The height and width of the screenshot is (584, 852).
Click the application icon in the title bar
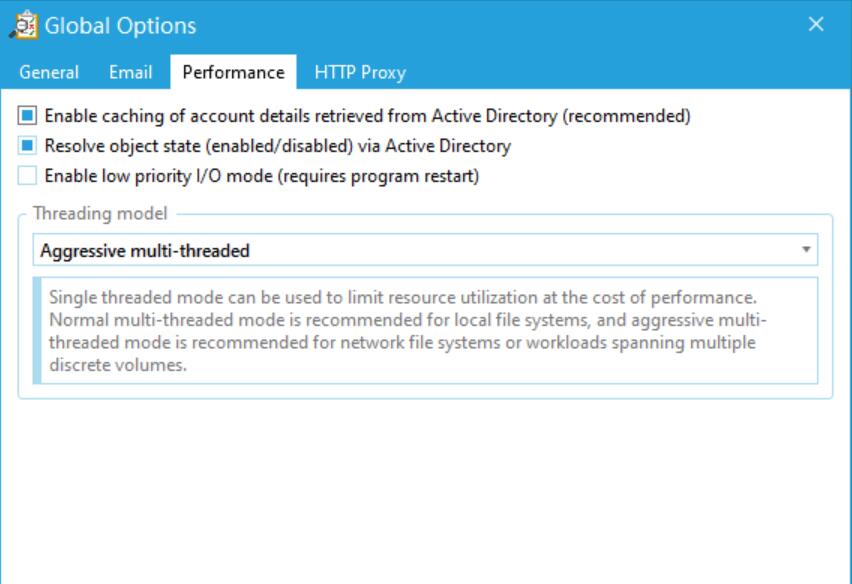[x=24, y=26]
